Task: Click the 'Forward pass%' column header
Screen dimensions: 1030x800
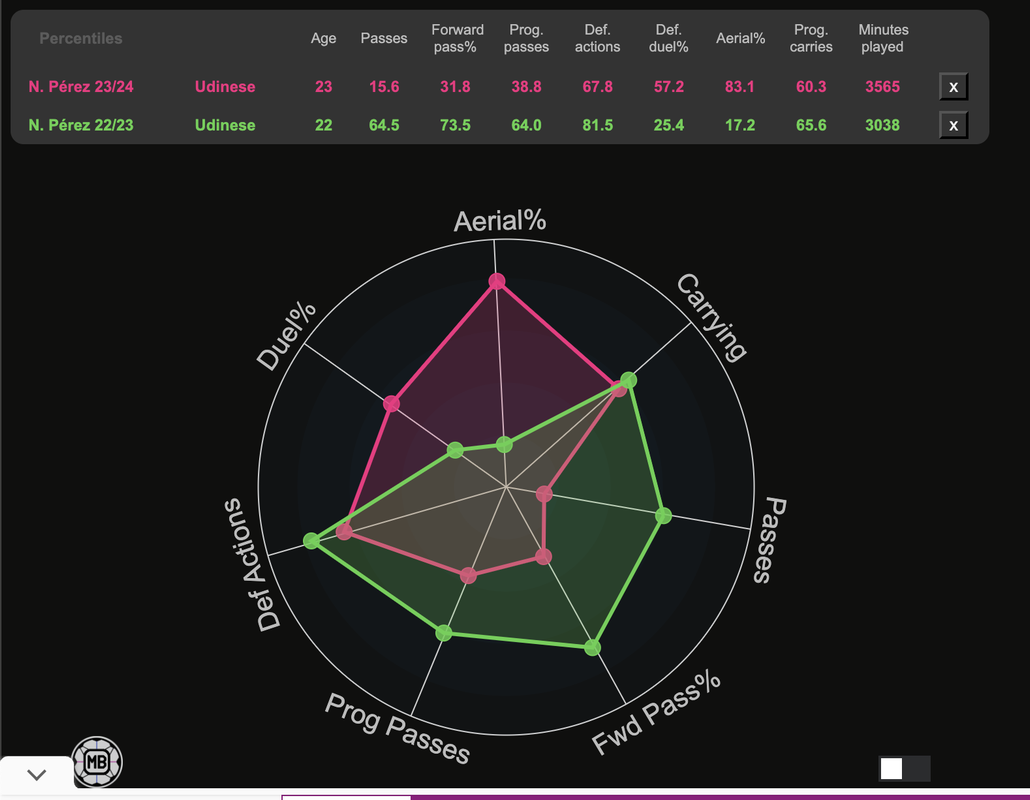Action: [x=457, y=38]
